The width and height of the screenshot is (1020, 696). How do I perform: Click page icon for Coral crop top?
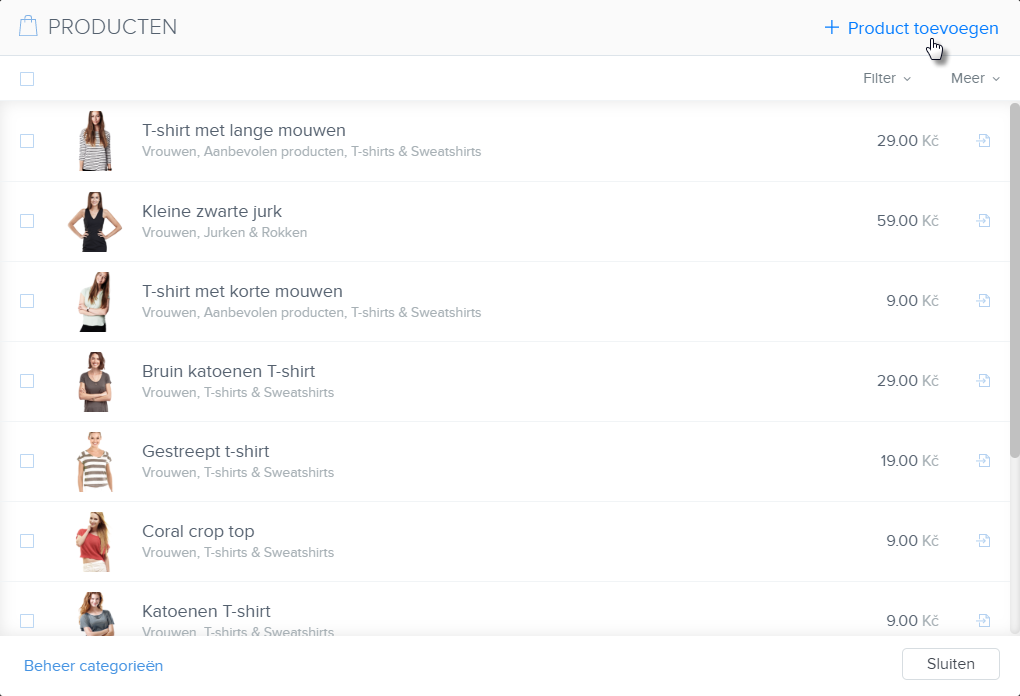click(x=983, y=541)
